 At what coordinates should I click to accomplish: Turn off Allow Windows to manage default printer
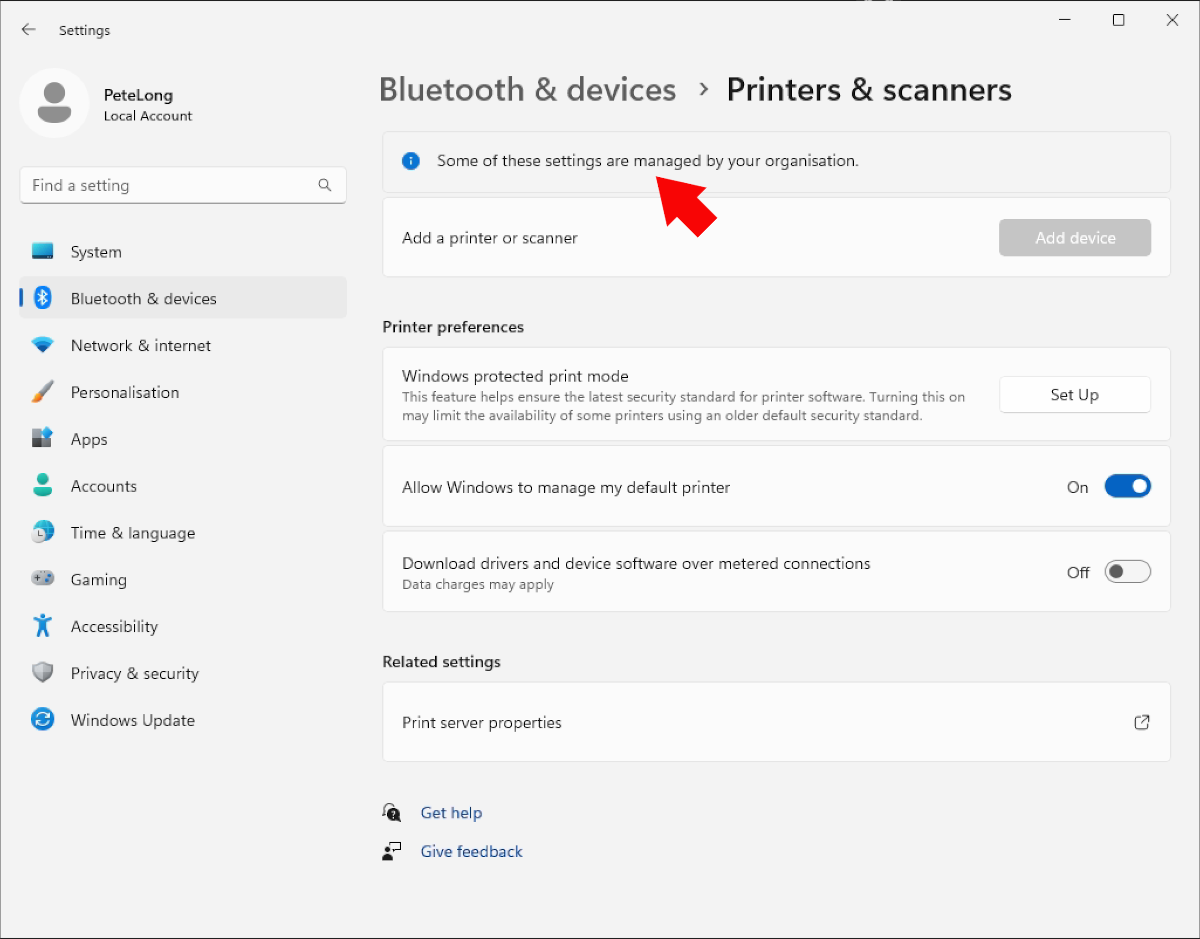[1127, 487]
